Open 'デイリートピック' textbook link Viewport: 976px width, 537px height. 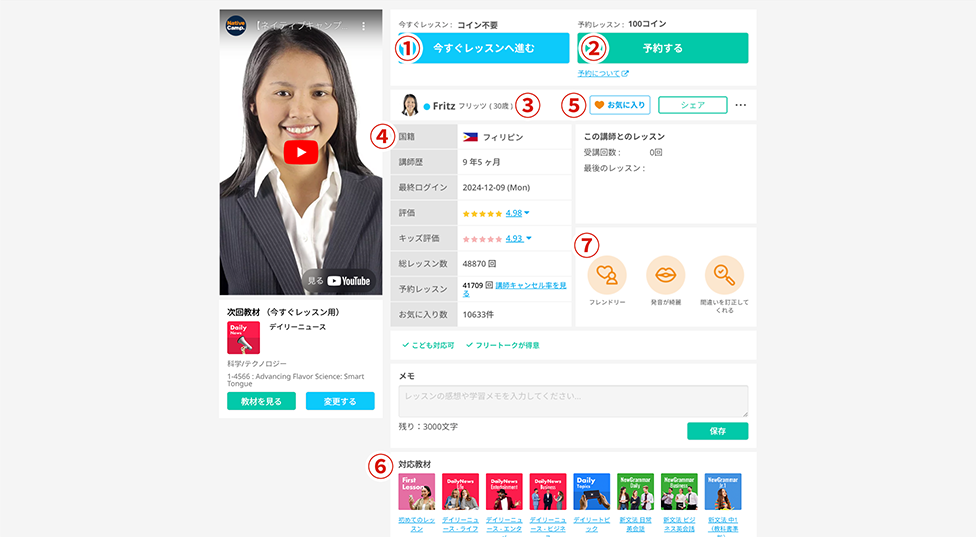[x=591, y=524]
